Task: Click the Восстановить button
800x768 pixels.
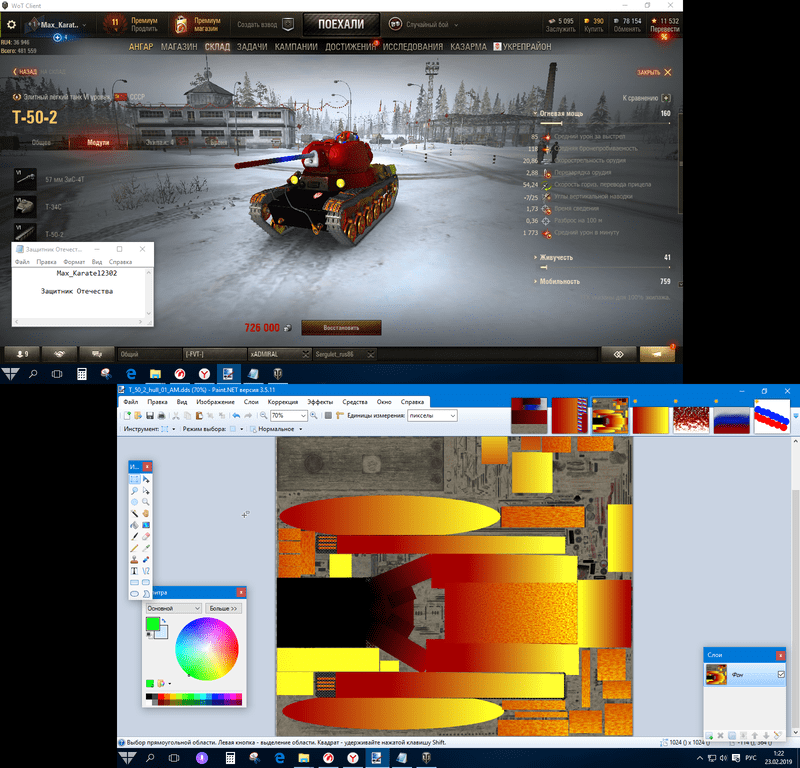Action: pyautogui.click(x=341, y=328)
